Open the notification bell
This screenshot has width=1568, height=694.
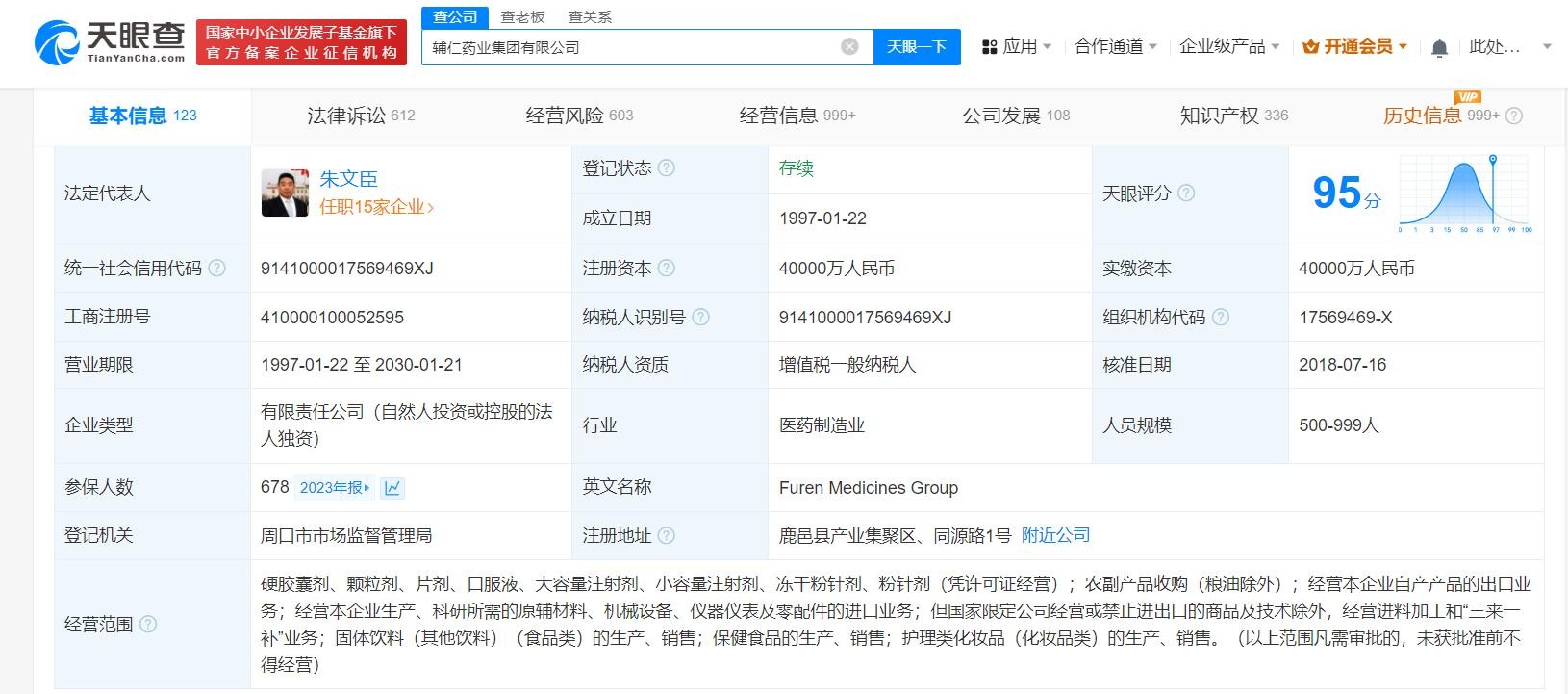(x=1439, y=47)
